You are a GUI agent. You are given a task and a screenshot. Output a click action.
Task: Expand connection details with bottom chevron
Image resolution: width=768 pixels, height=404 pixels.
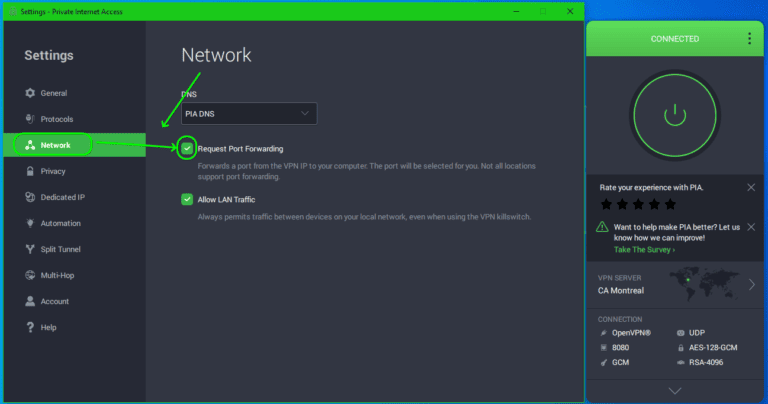(675, 390)
